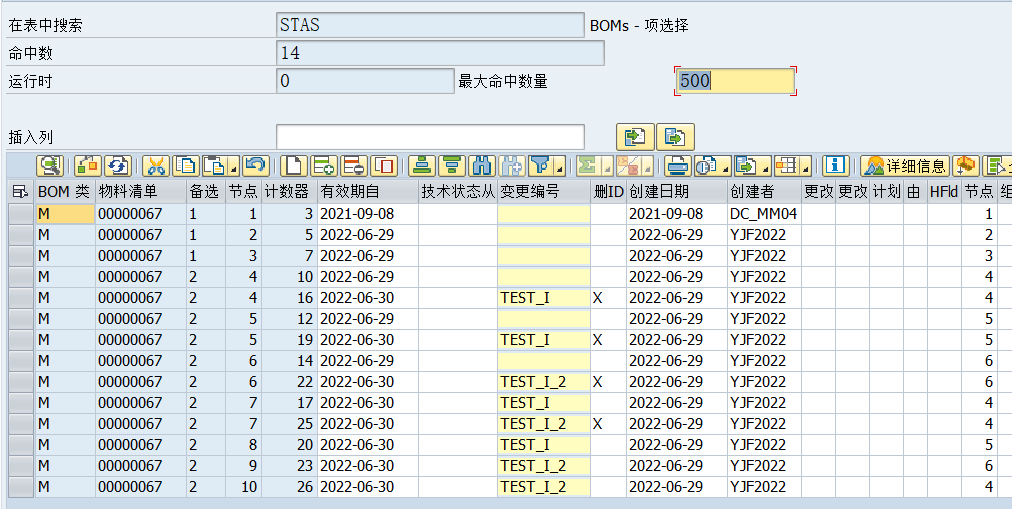Click the 2021-09-08 valid-from date cell
This screenshot has height=509, width=1012.
(x=368, y=214)
